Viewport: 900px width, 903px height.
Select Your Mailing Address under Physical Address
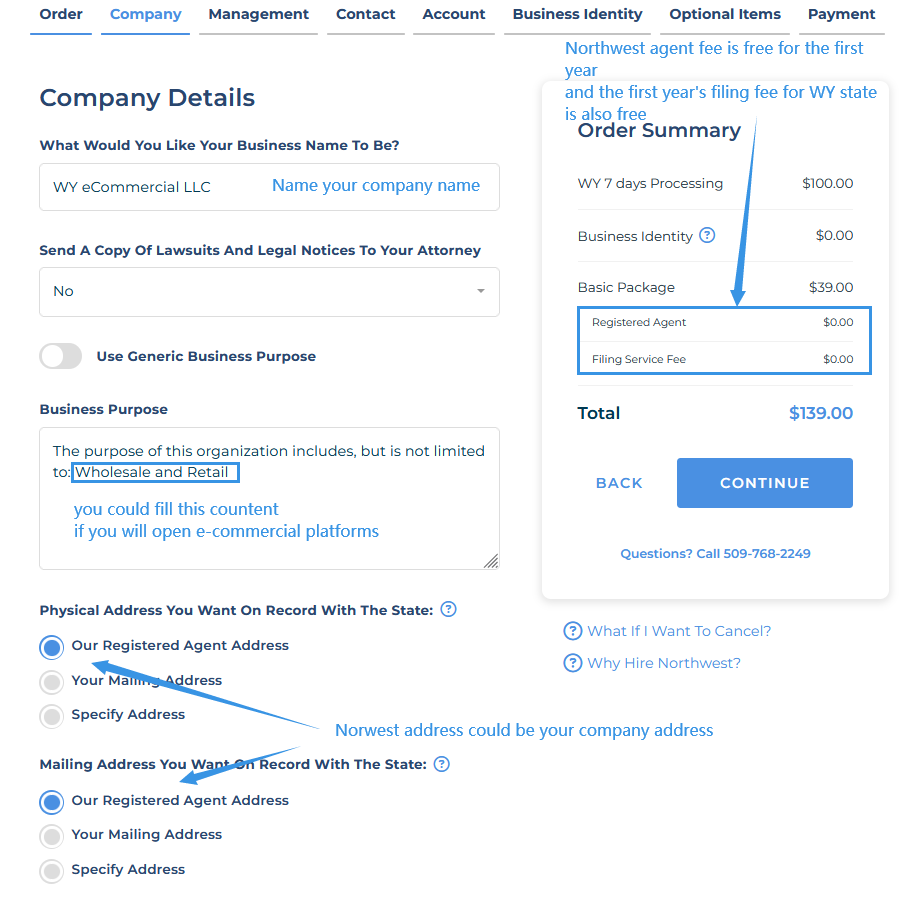51,682
